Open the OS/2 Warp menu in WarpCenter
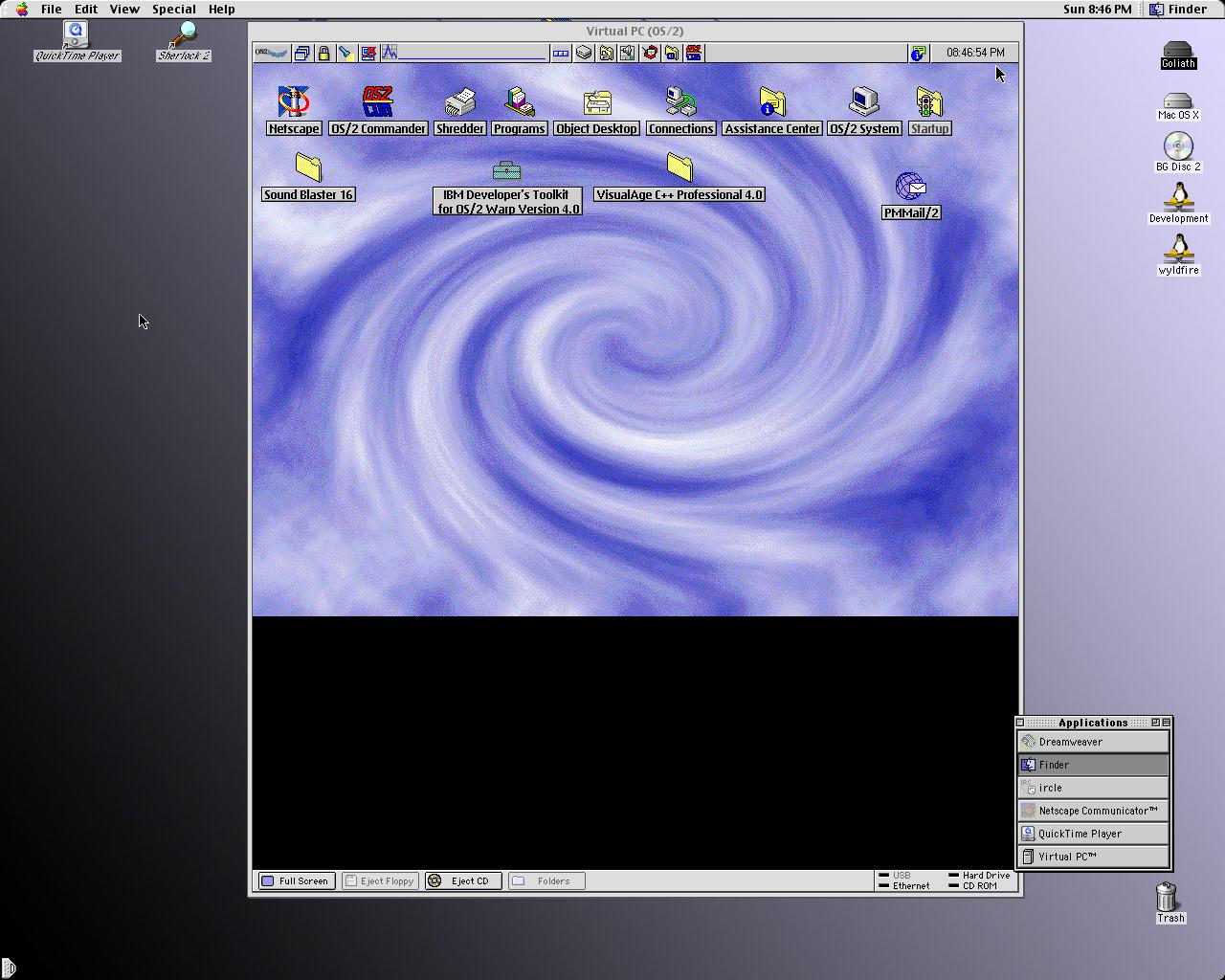This screenshot has width=1225, height=980. click(272, 53)
